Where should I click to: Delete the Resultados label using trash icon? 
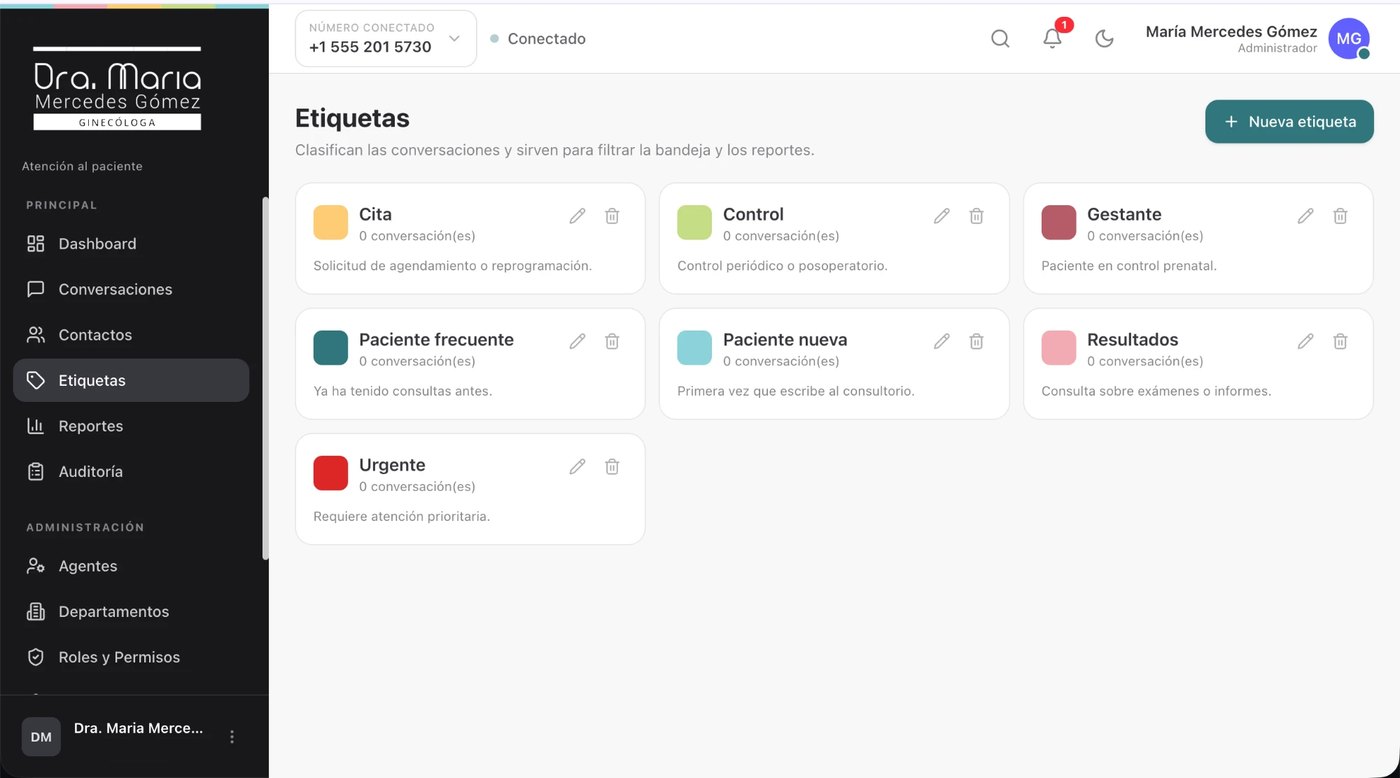[1340, 341]
